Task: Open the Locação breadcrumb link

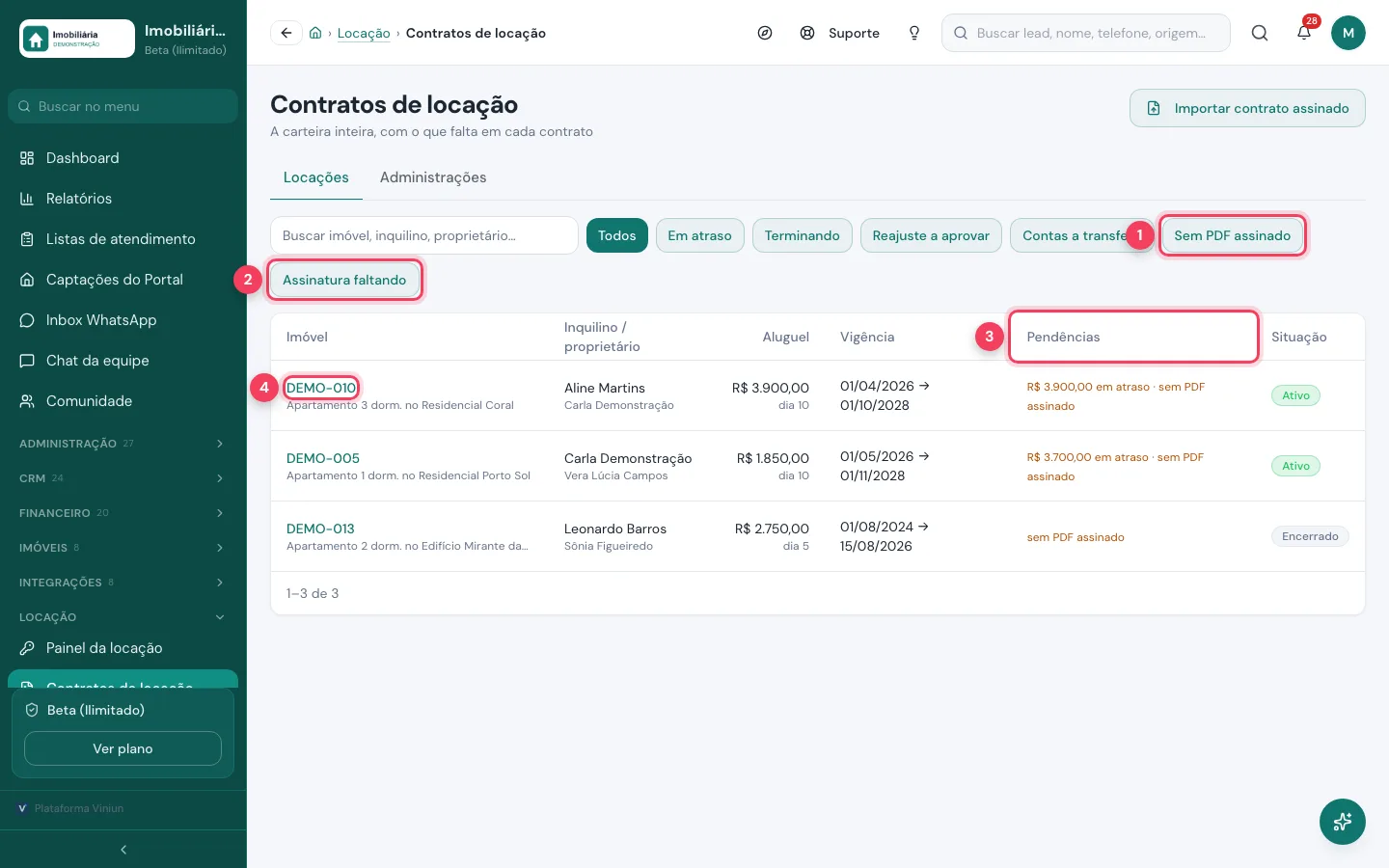Action: coord(364,33)
